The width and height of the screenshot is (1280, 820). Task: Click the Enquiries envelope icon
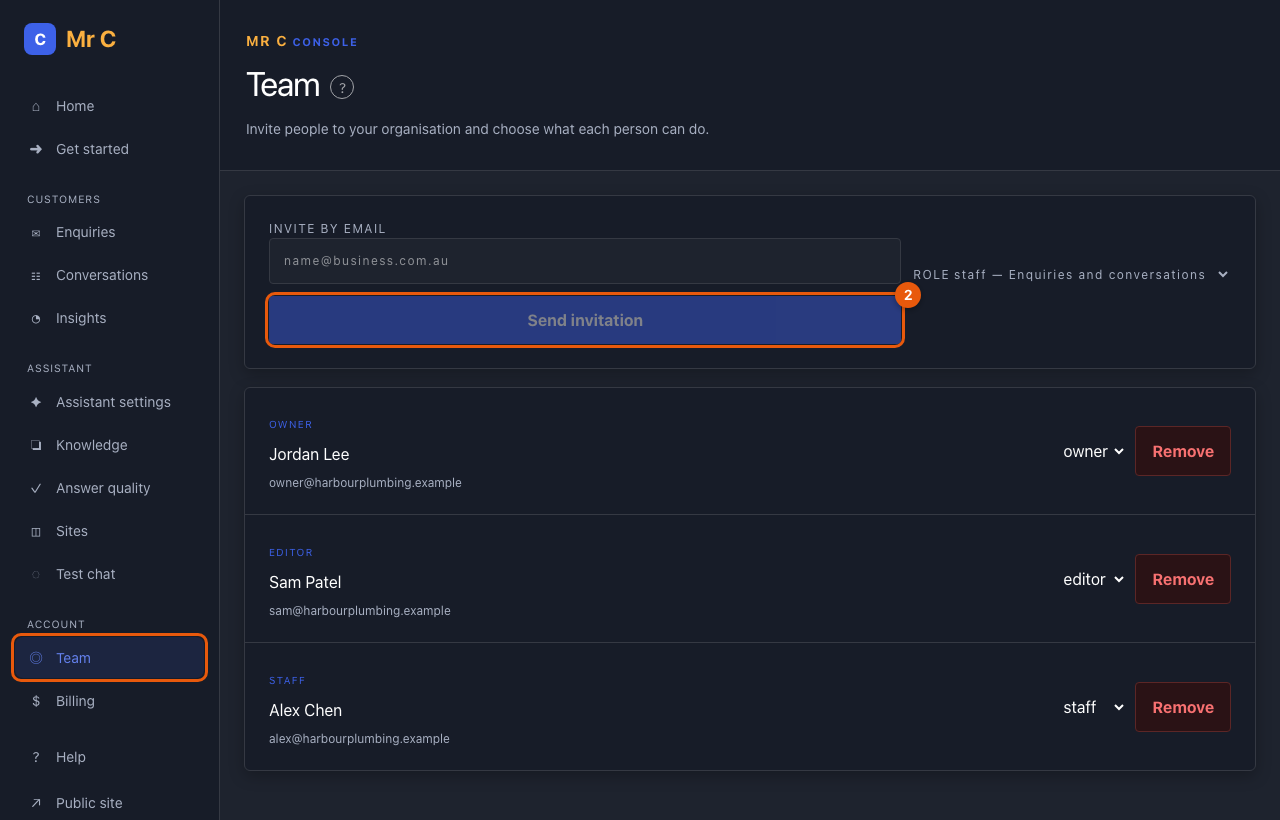[36, 233]
